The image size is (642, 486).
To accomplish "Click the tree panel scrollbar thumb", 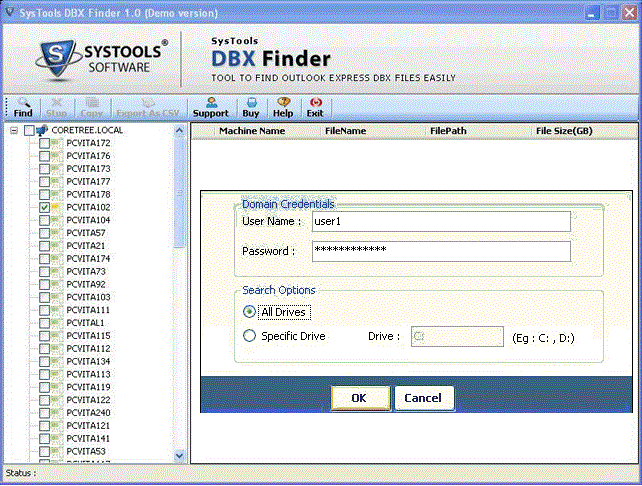I will click(x=179, y=192).
